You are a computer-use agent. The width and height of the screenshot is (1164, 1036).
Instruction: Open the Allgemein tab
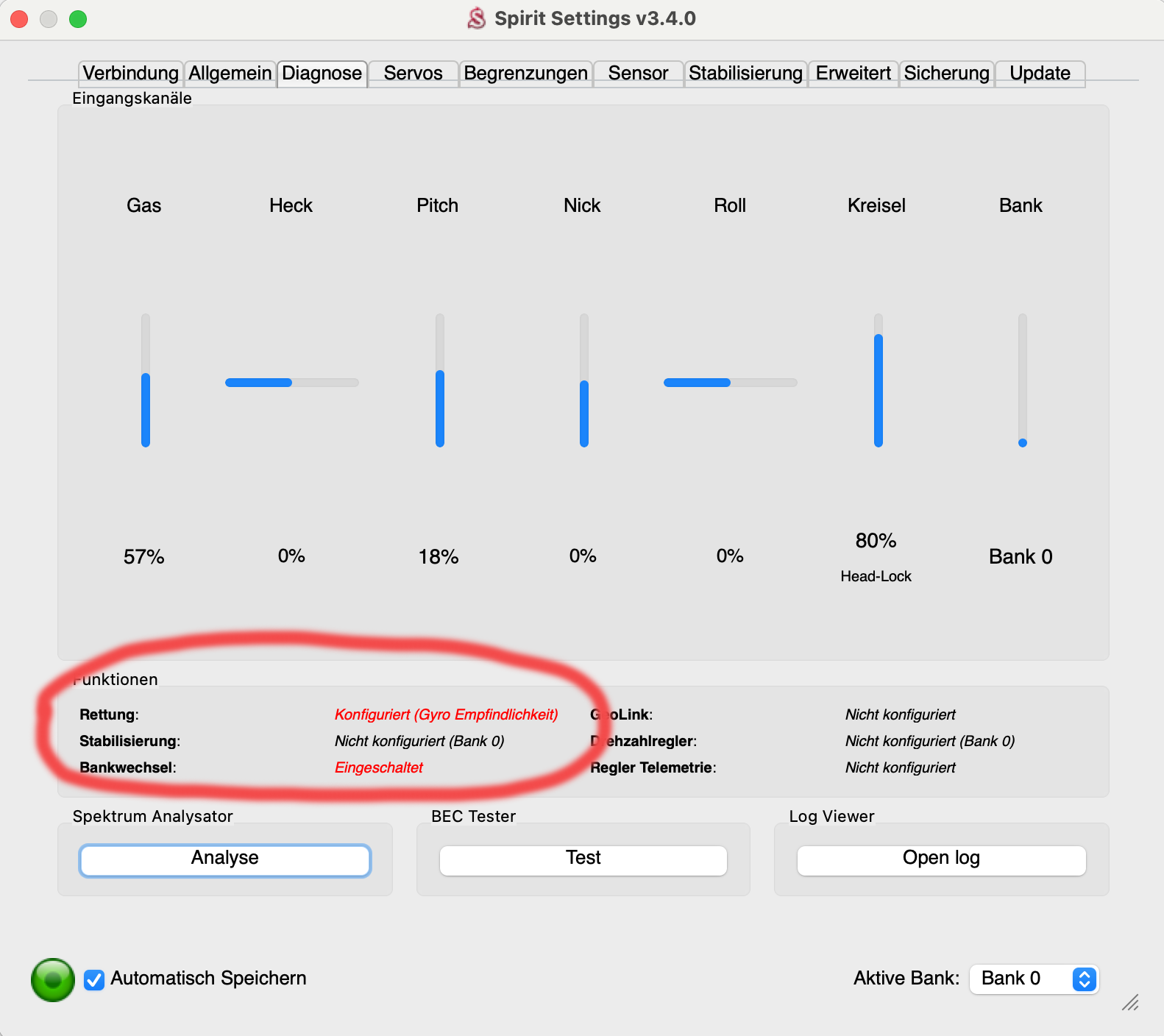[230, 74]
